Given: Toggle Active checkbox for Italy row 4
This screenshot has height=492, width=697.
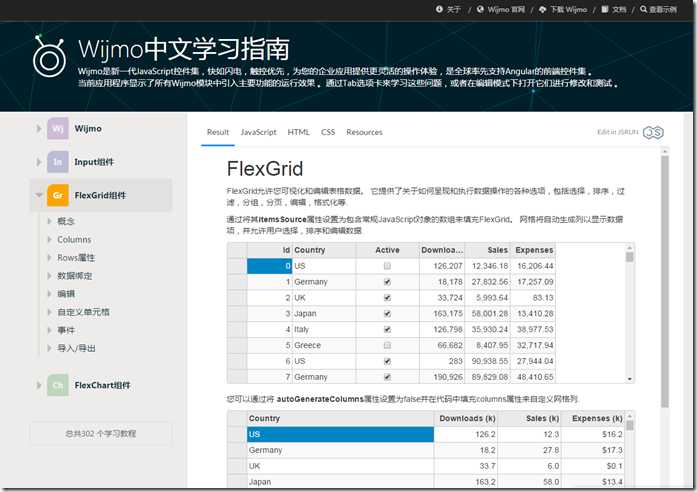Looking at the screenshot, I should [387, 329].
